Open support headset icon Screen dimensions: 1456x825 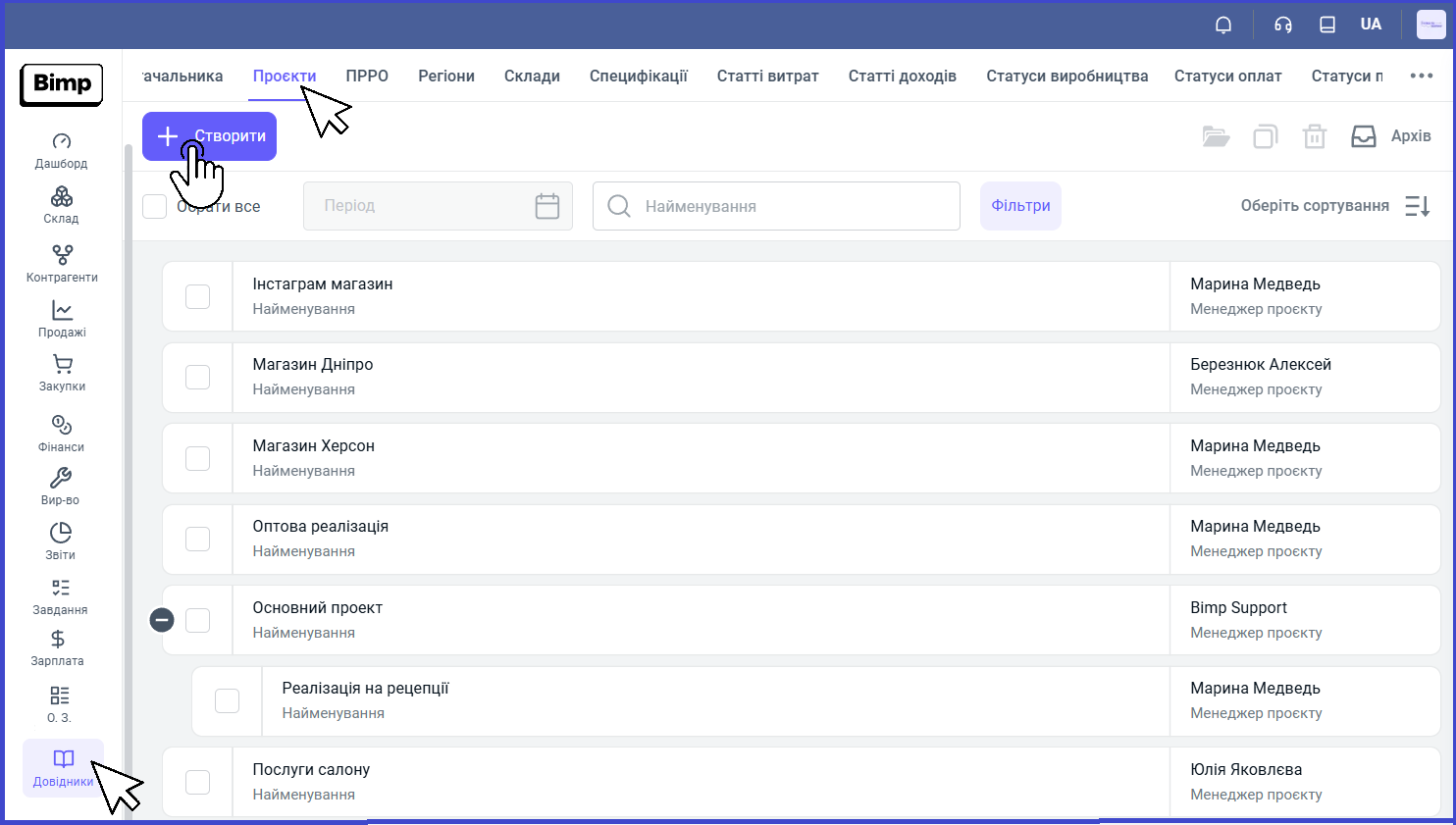coord(1283,25)
